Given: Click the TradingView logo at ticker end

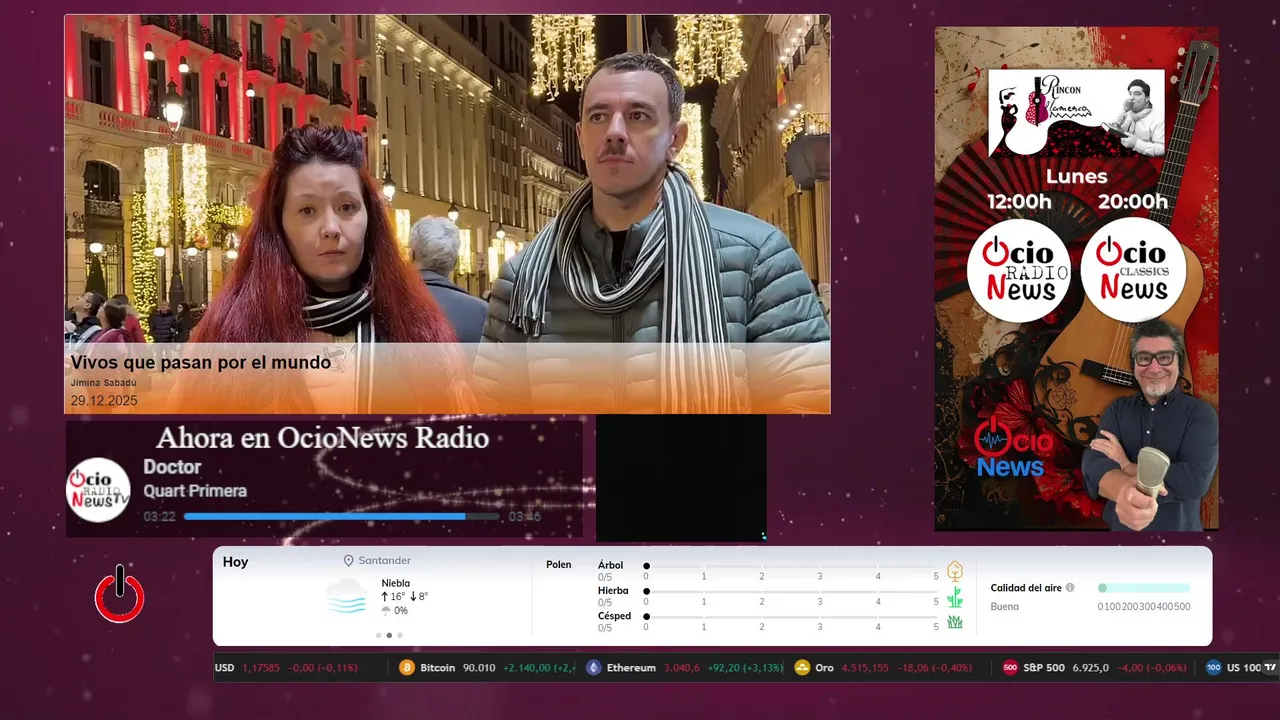Looking at the screenshot, I should [x=1270, y=668].
